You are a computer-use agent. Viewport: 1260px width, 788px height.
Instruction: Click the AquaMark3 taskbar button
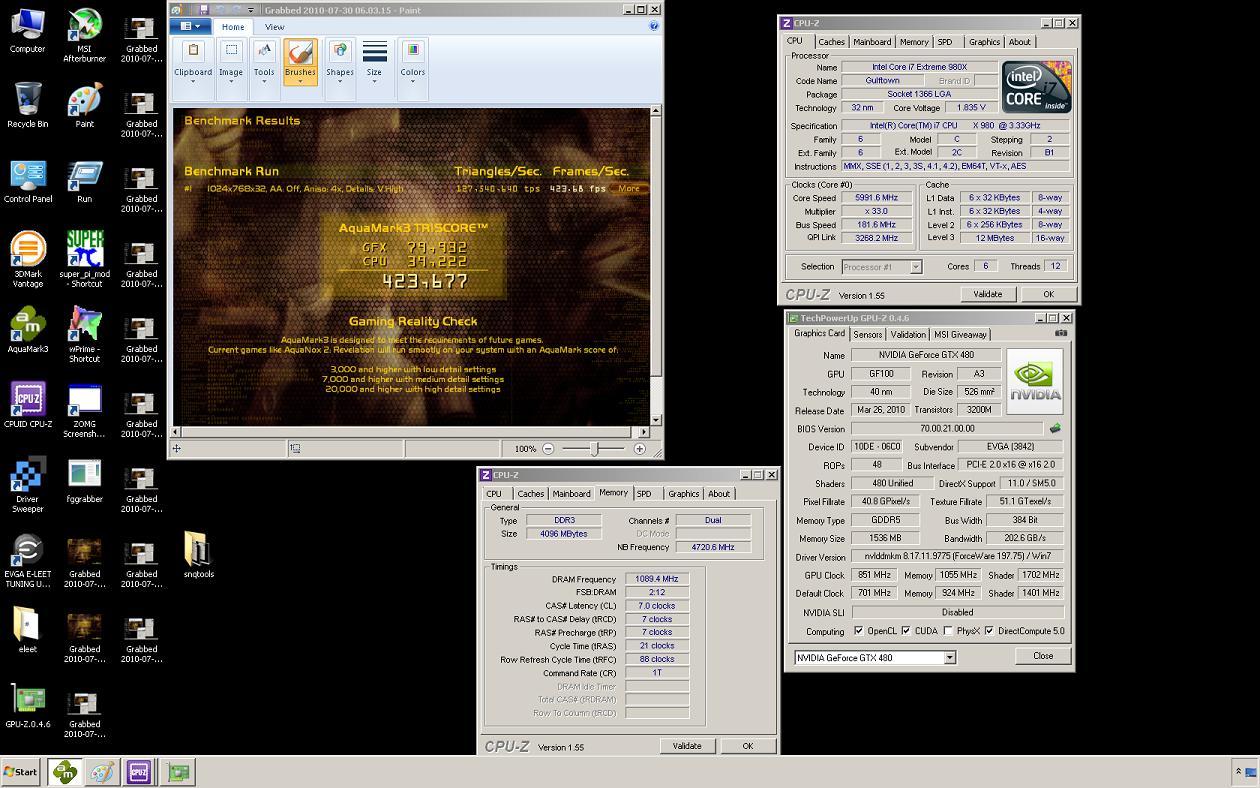(64, 772)
